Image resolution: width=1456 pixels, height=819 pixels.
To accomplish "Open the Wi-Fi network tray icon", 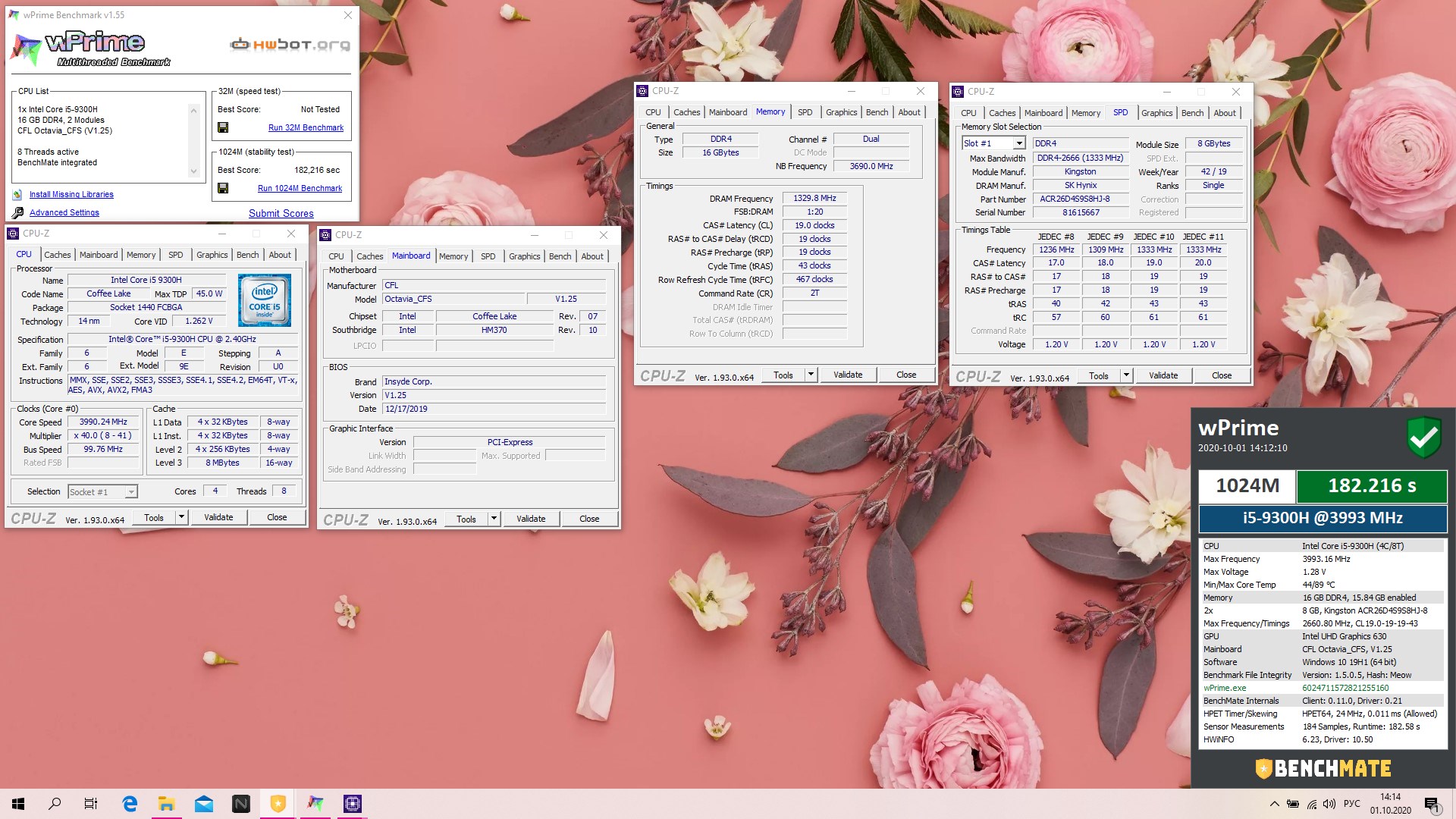I will pos(1311,804).
